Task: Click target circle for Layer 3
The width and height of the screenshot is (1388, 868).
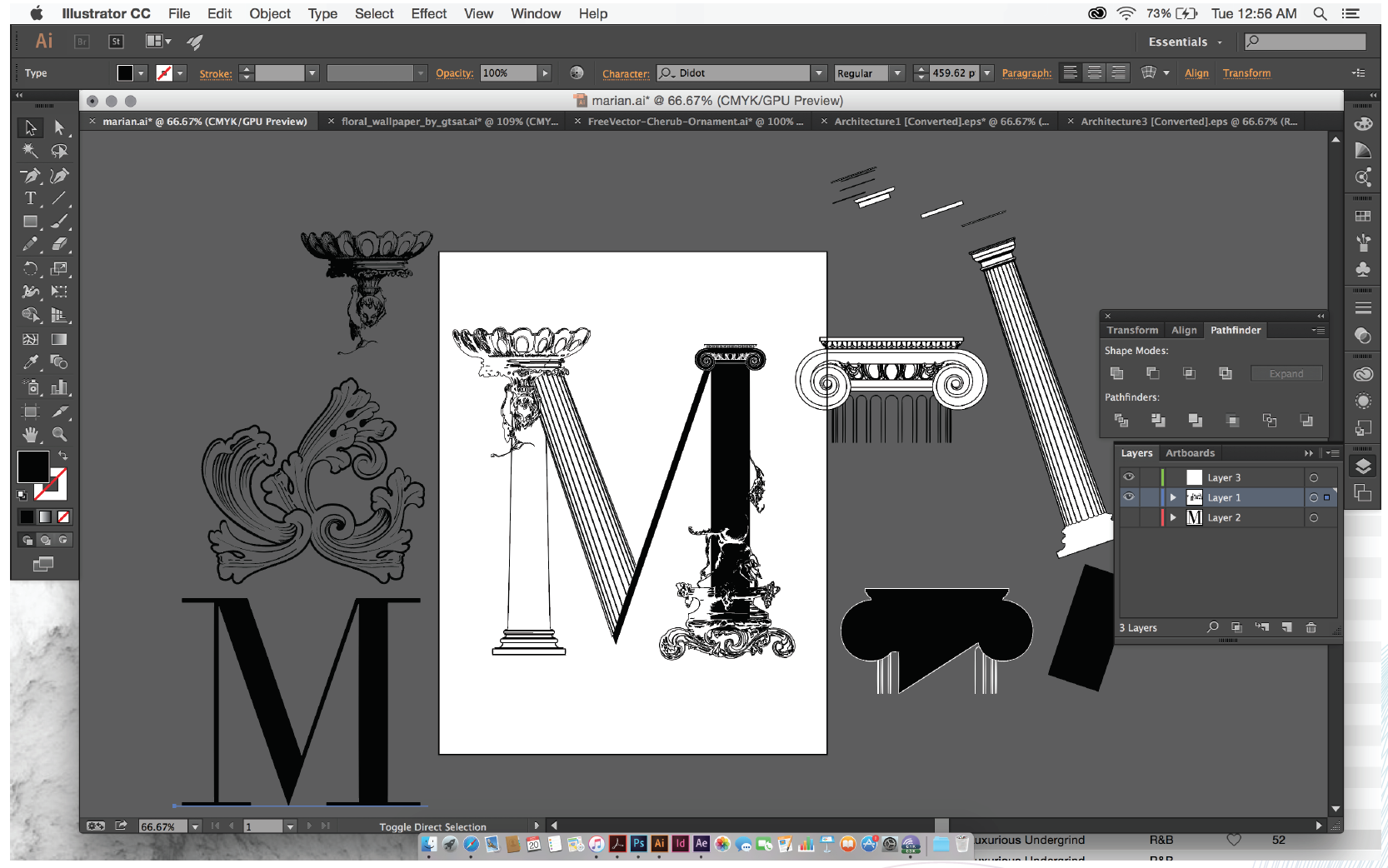Action: (x=1314, y=477)
